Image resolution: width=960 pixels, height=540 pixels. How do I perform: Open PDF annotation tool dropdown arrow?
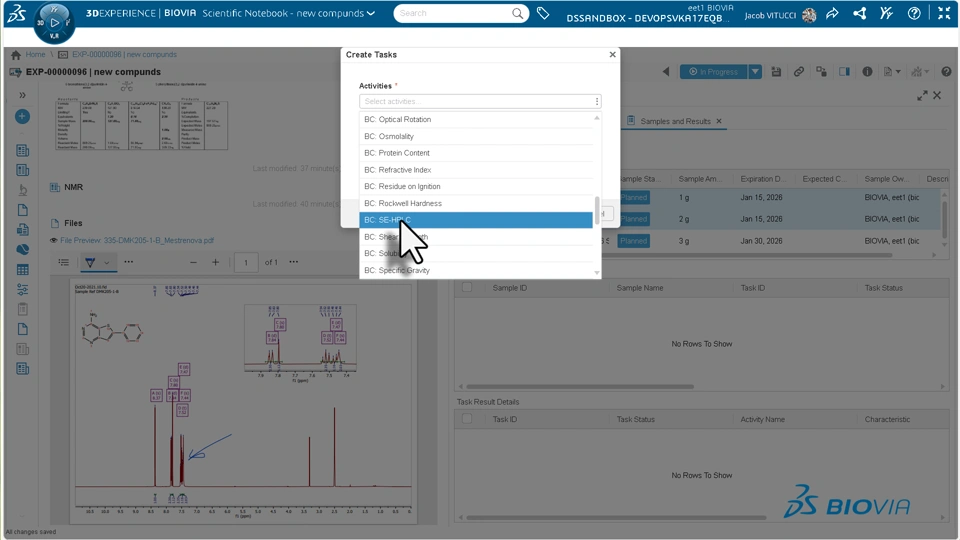(107, 263)
